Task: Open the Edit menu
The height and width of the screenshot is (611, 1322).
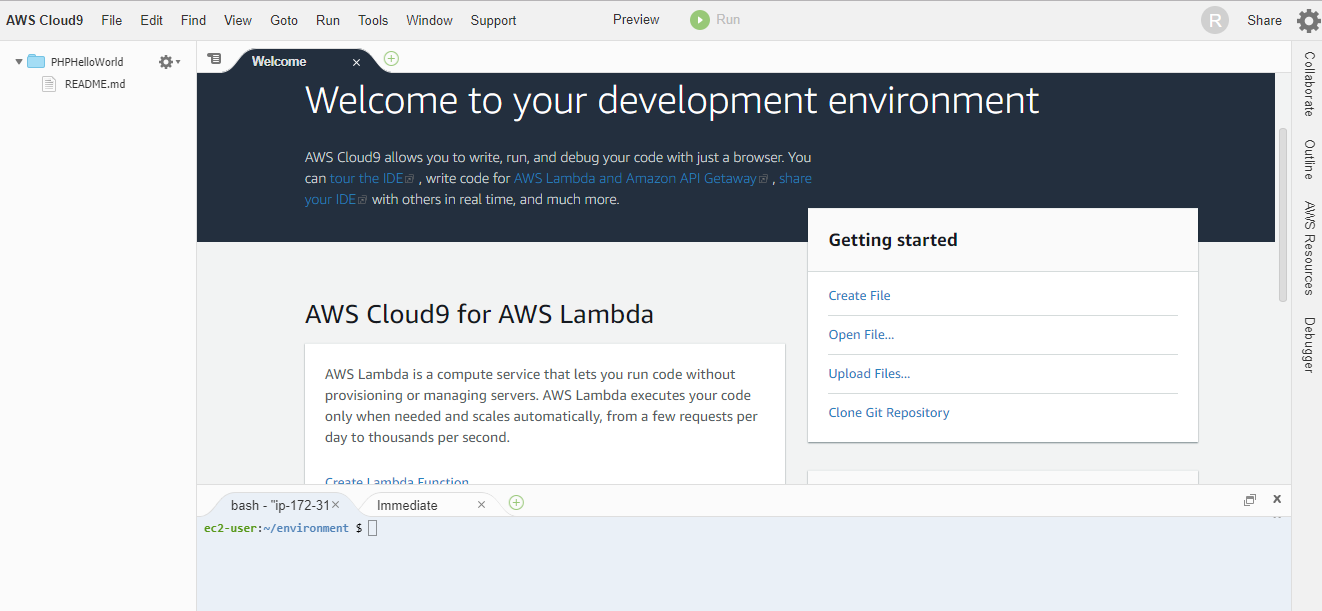Action: [151, 20]
